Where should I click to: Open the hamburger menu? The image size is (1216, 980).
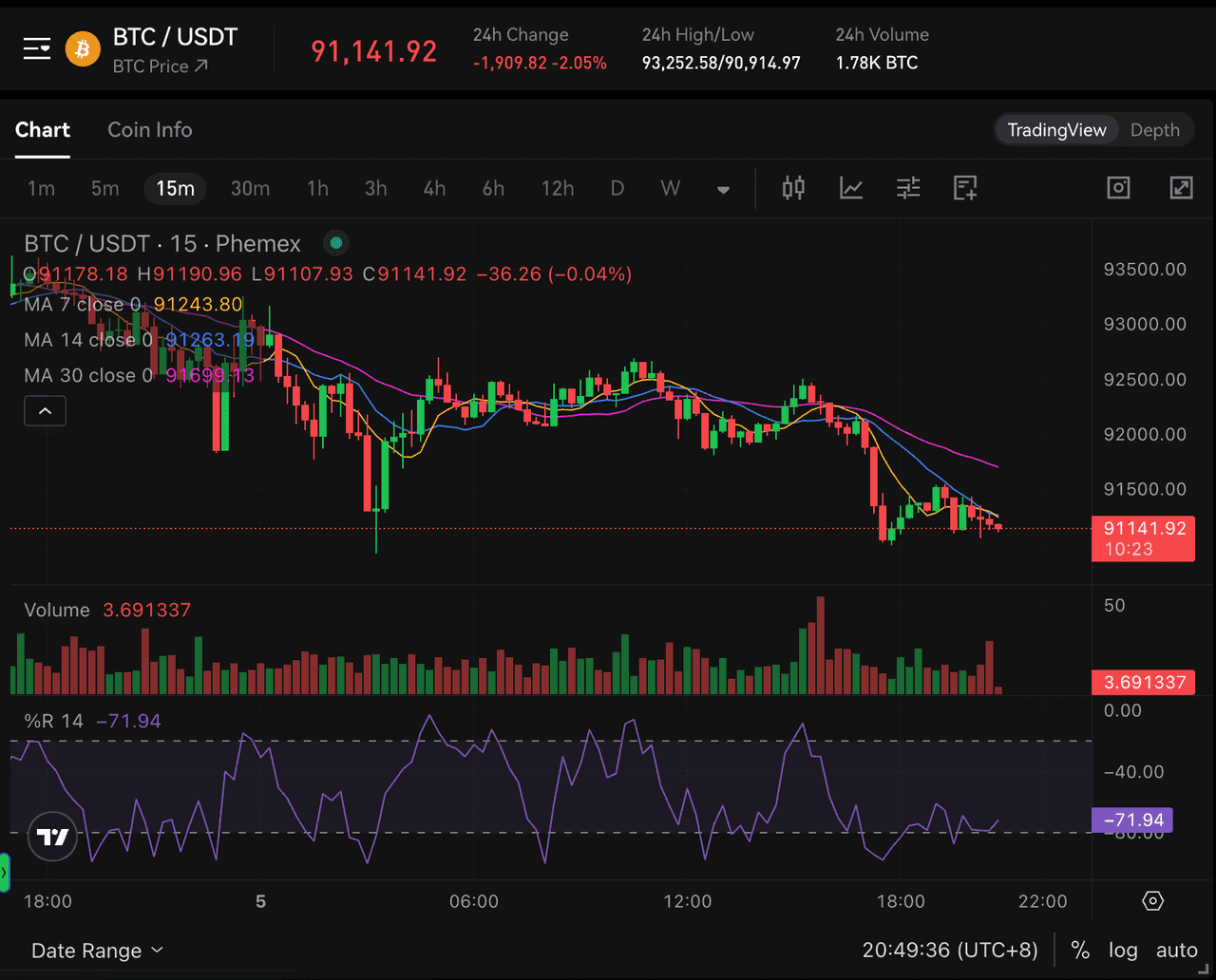click(36, 47)
